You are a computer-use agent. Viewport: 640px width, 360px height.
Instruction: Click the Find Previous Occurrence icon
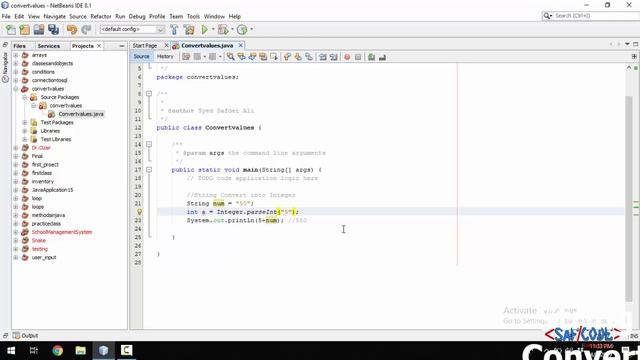coord(242,57)
